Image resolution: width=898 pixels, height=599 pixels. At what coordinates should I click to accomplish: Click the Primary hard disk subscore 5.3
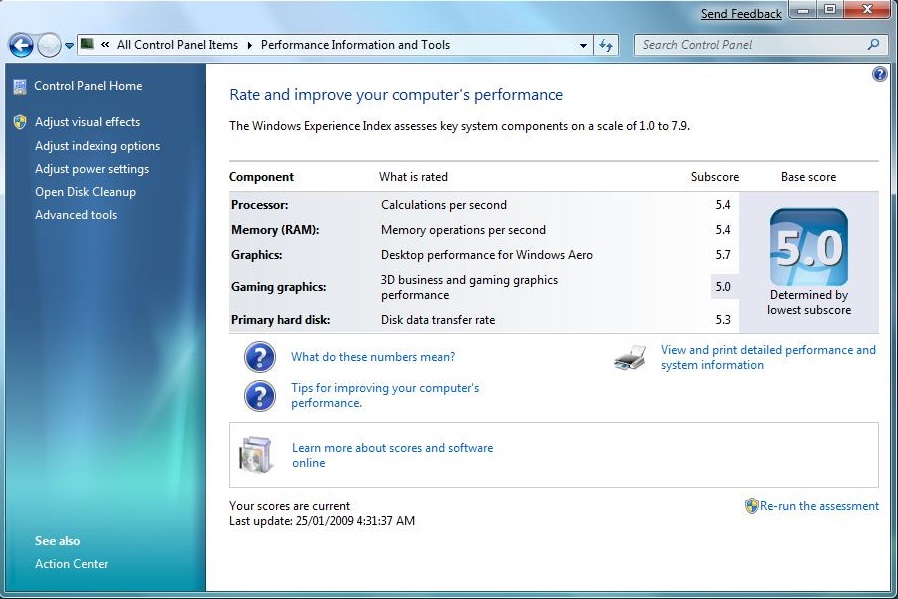[x=723, y=320]
